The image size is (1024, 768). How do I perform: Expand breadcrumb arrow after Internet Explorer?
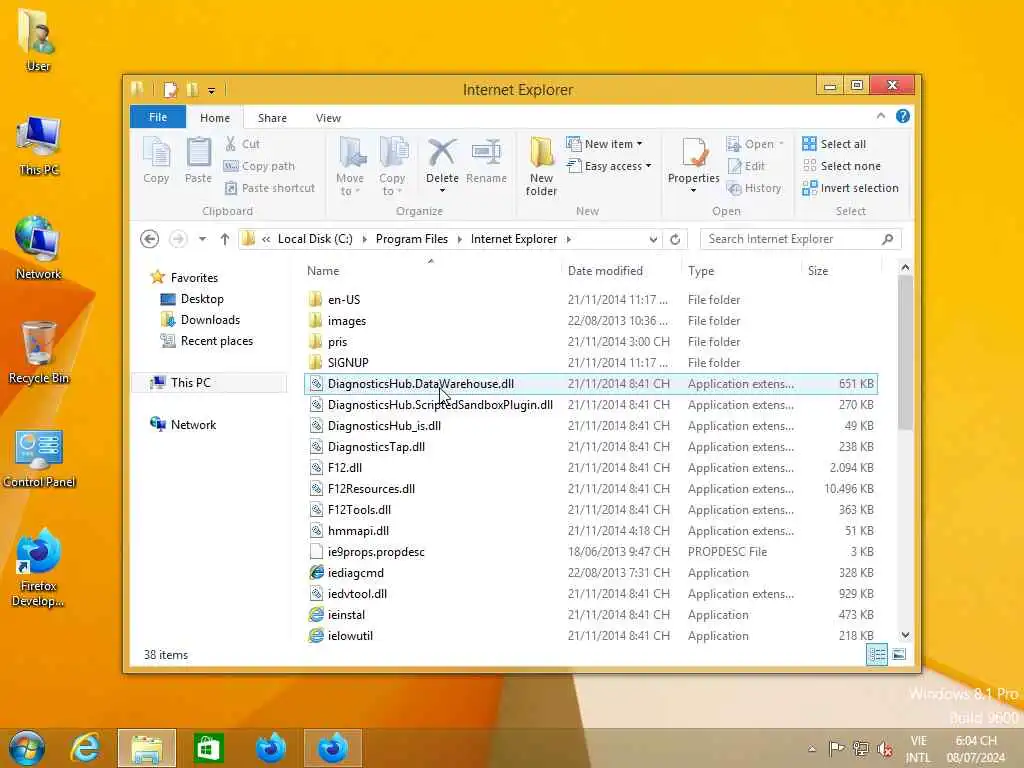569,239
